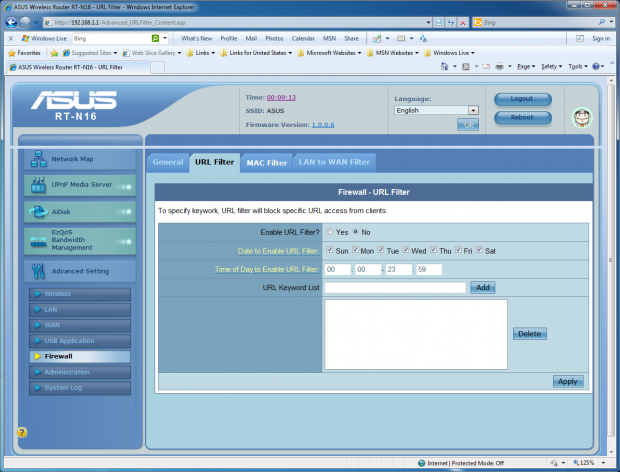
Task: Click the Favorites star icon
Action: [12, 53]
